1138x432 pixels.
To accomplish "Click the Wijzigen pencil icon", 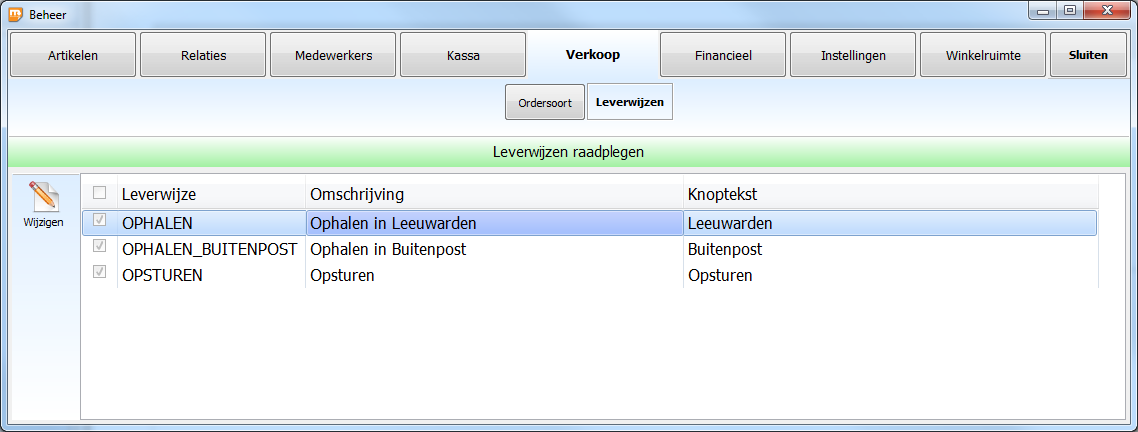I will pyautogui.click(x=43, y=196).
